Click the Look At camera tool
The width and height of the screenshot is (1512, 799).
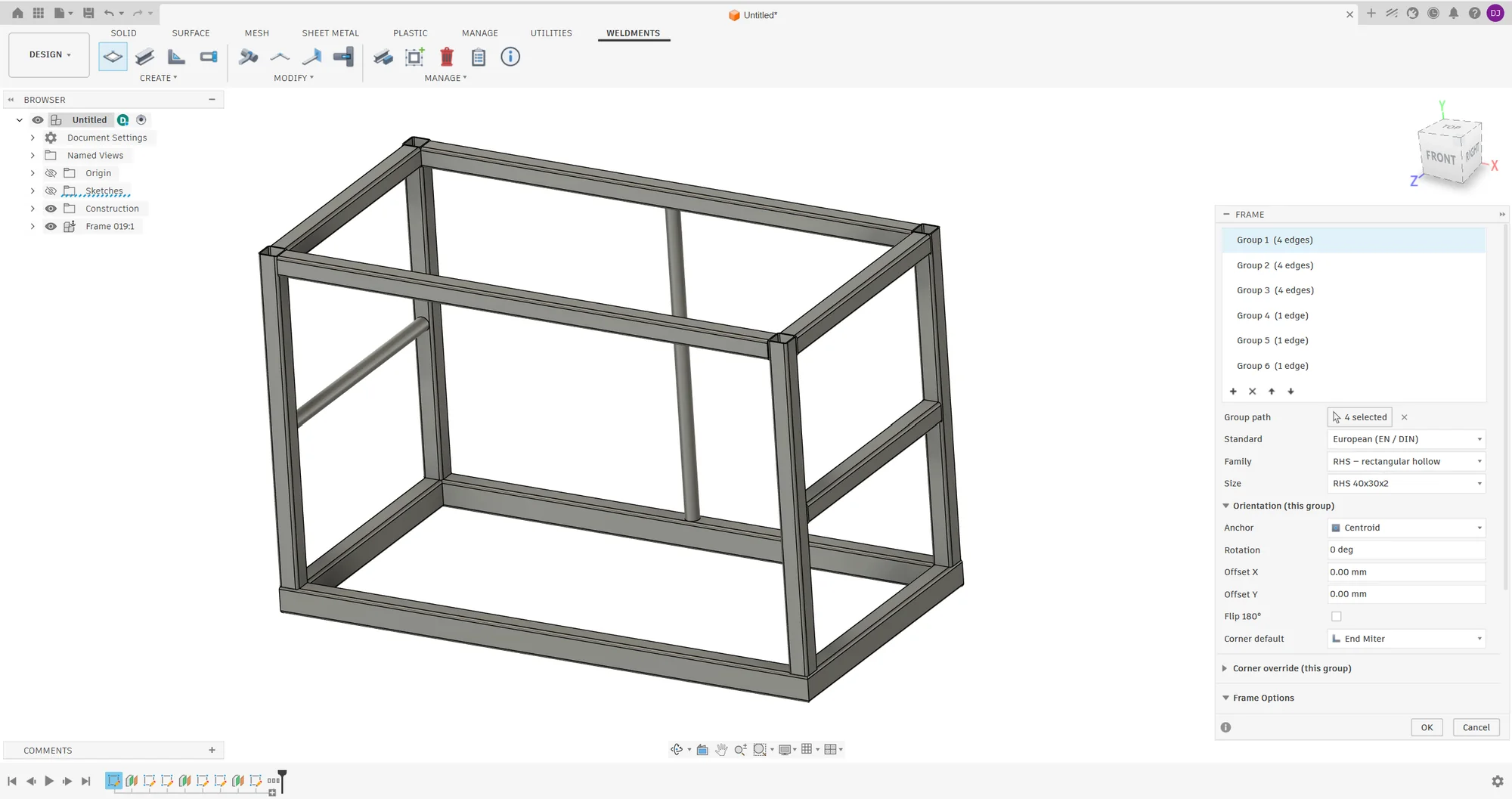tap(702, 749)
